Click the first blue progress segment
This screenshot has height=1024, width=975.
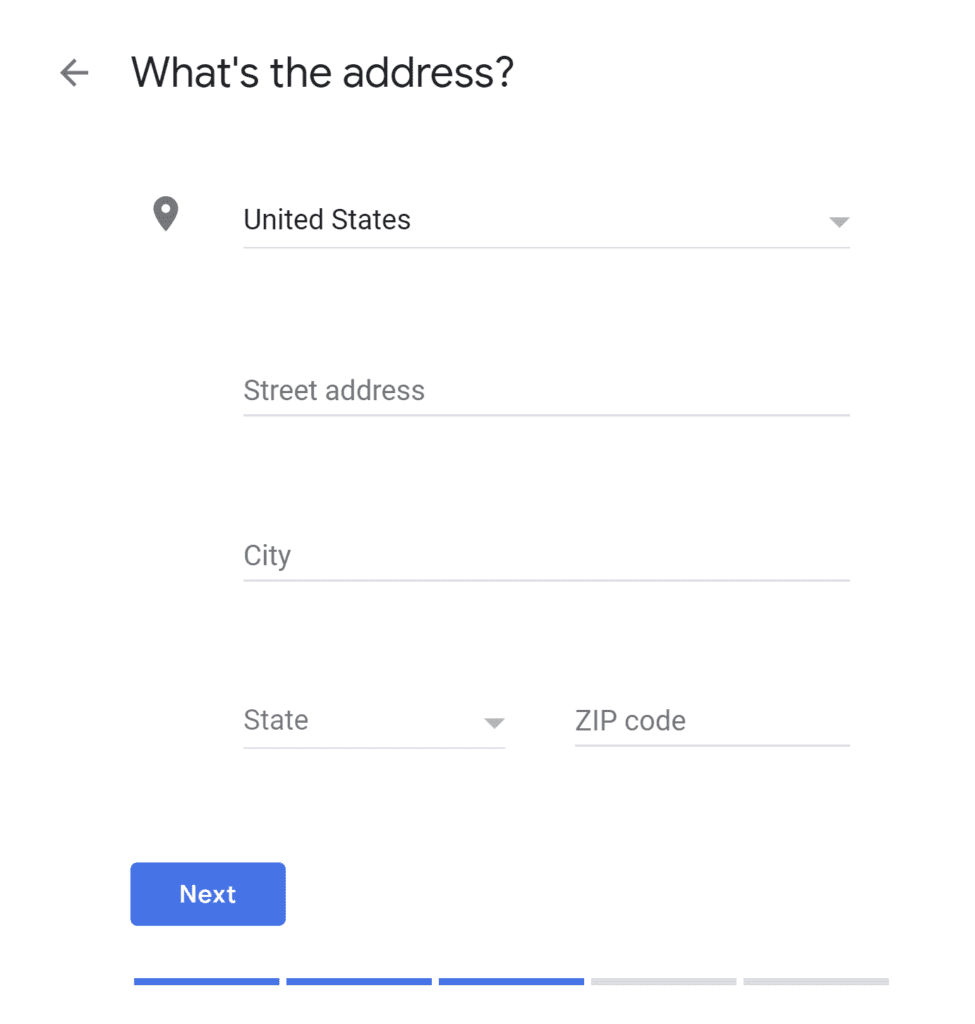pos(206,982)
